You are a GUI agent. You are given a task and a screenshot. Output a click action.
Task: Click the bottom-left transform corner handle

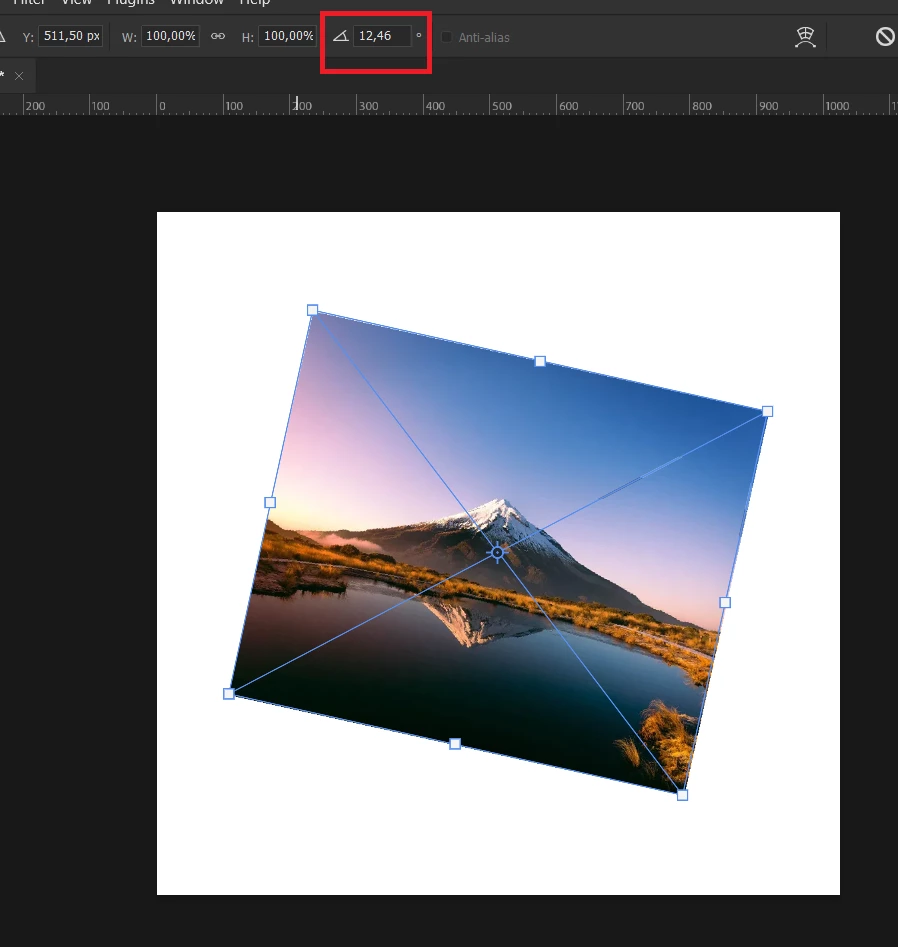[x=229, y=694]
